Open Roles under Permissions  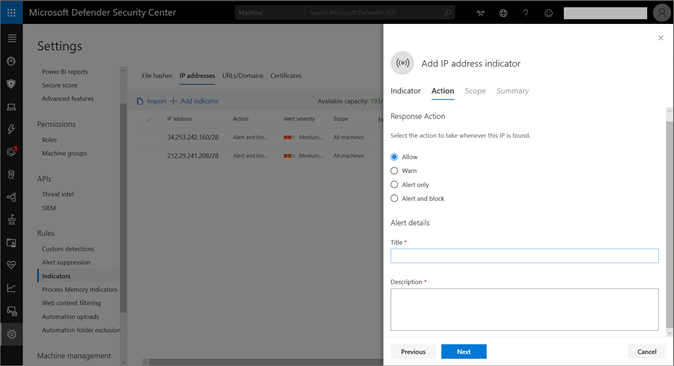(49, 140)
